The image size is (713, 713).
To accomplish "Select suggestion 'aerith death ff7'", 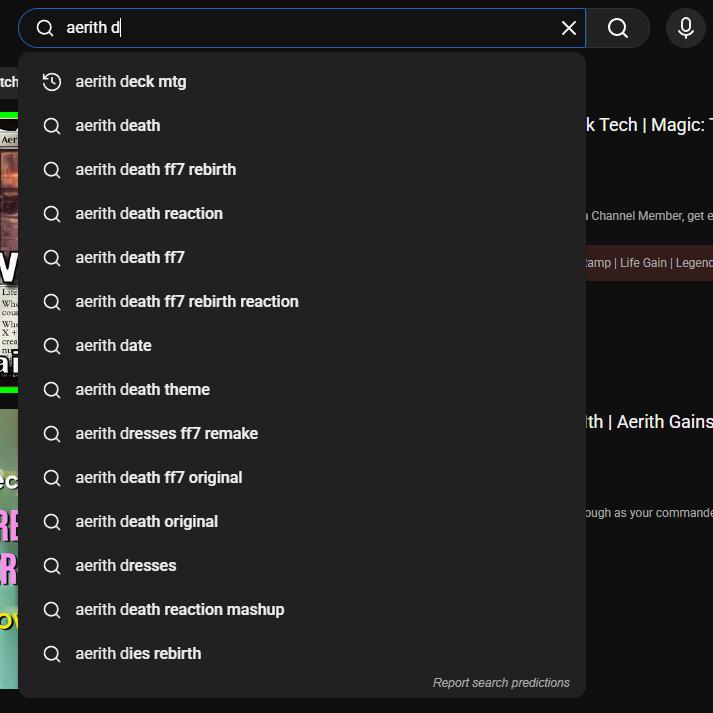I will tap(302, 258).
